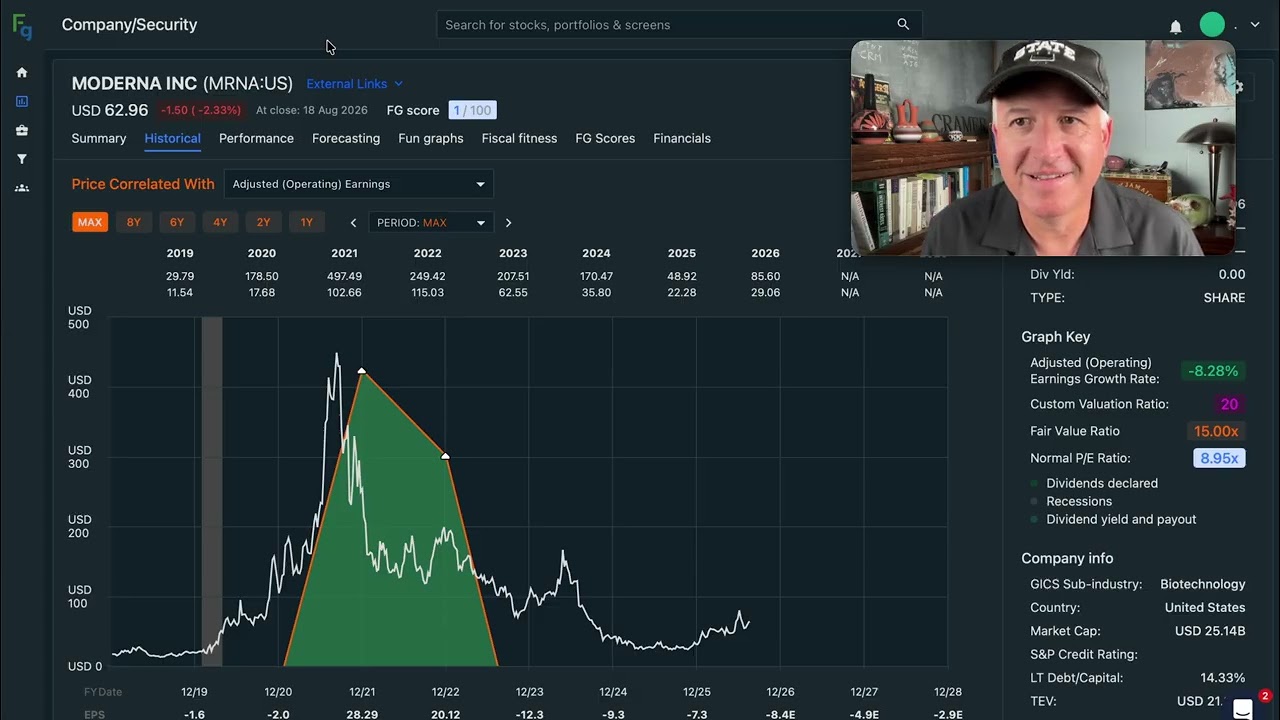The width and height of the screenshot is (1280, 720).
Task: Click the Biotechnology sub-industry value
Action: click(1203, 584)
